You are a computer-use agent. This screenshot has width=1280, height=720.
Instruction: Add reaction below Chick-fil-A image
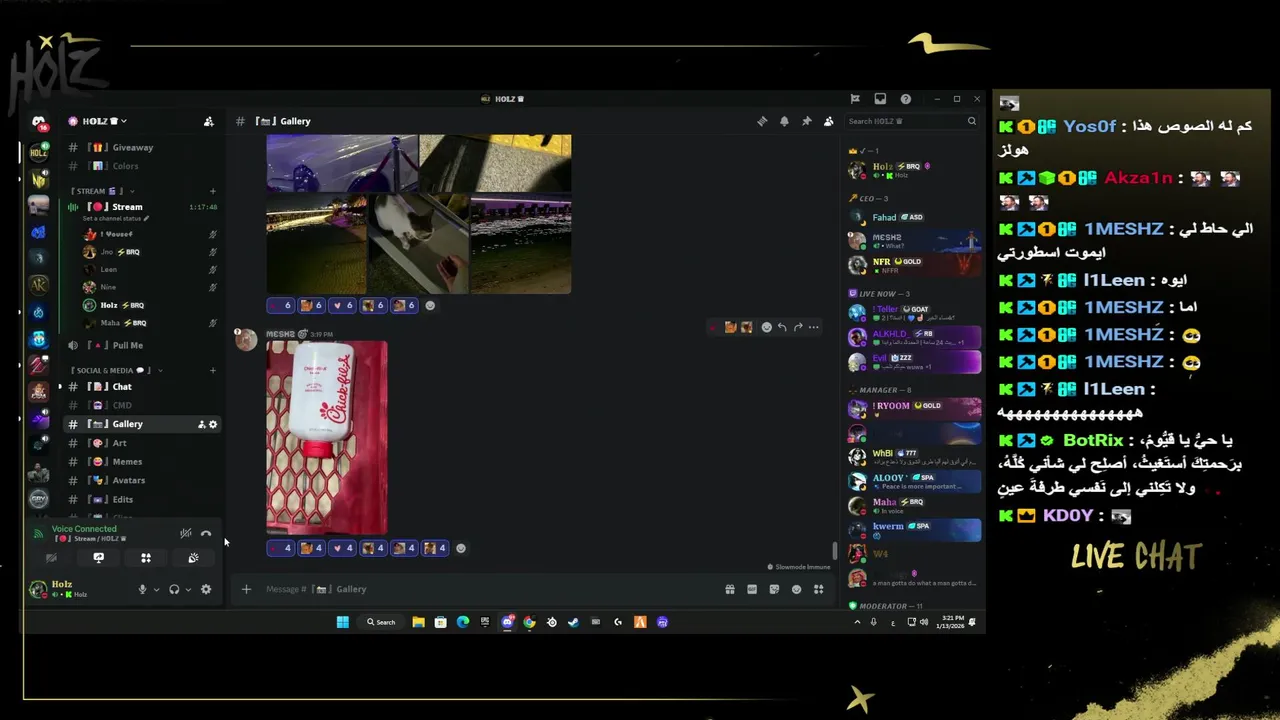pyautogui.click(x=461, y=548)
